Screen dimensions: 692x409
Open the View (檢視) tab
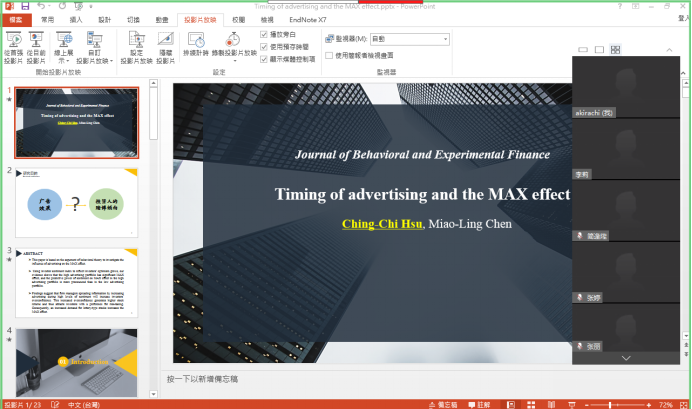coord(267,20)
